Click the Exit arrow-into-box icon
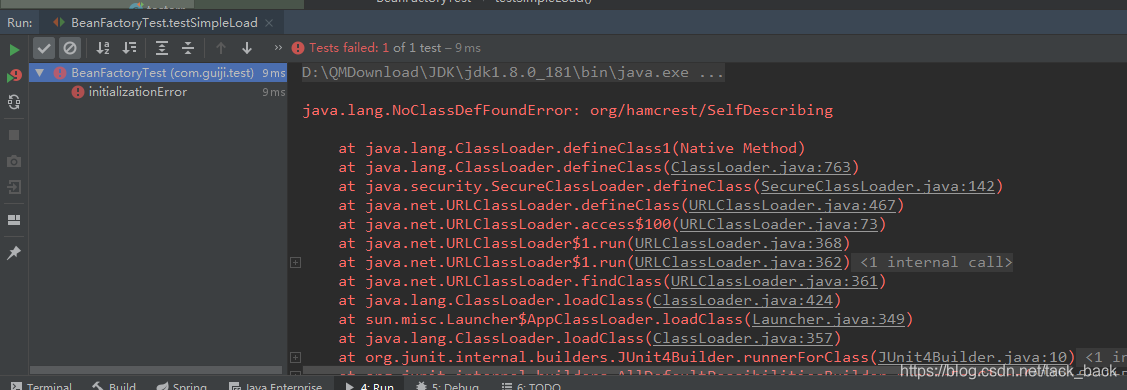 pyautogui.click(x=14, y=187)
